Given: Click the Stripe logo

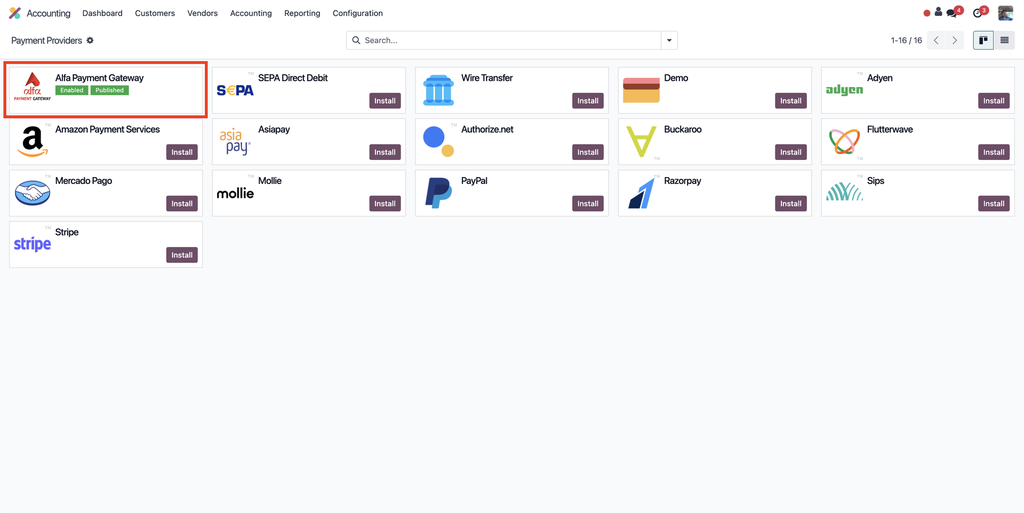Looking at the screenshot, I should [32, 245].
